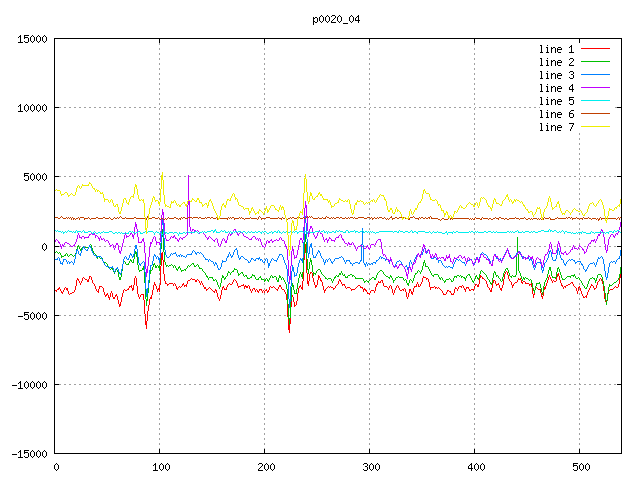
Task: Select the 'line 7' legend label
Action: [x=556, y=127]
